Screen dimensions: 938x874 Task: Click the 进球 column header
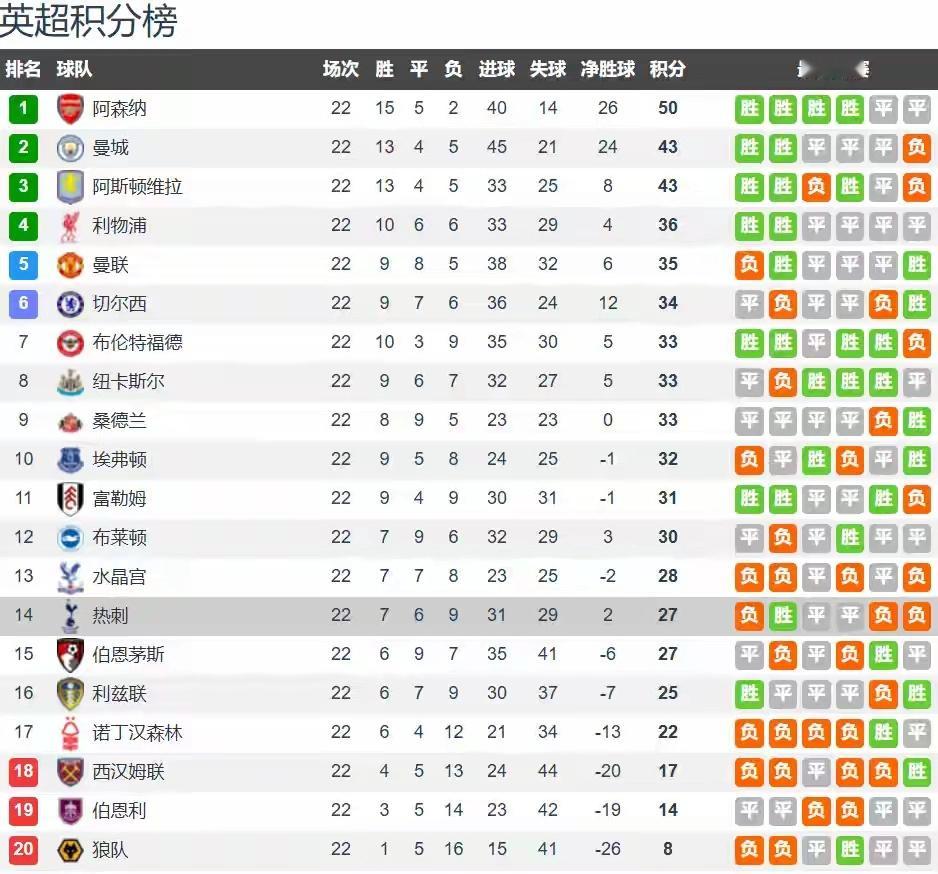[x=497, y=69]
